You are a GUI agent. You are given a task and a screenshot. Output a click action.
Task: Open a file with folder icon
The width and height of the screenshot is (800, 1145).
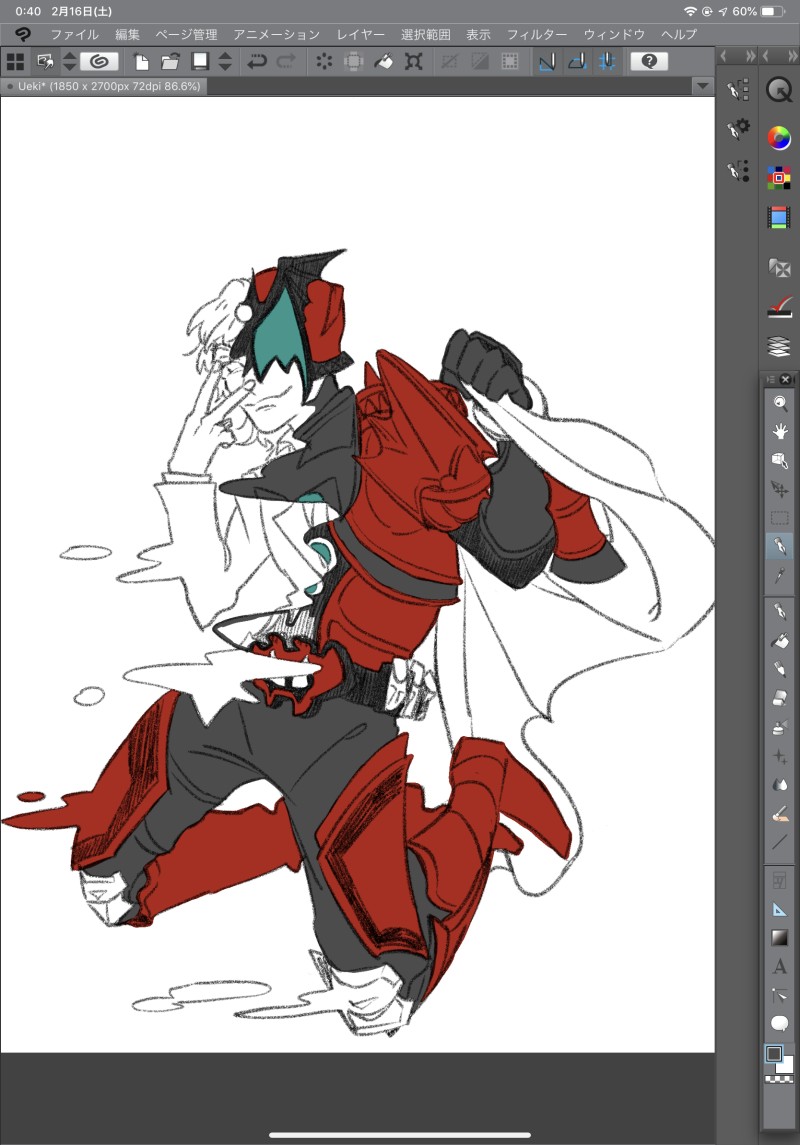pos(170,61)
